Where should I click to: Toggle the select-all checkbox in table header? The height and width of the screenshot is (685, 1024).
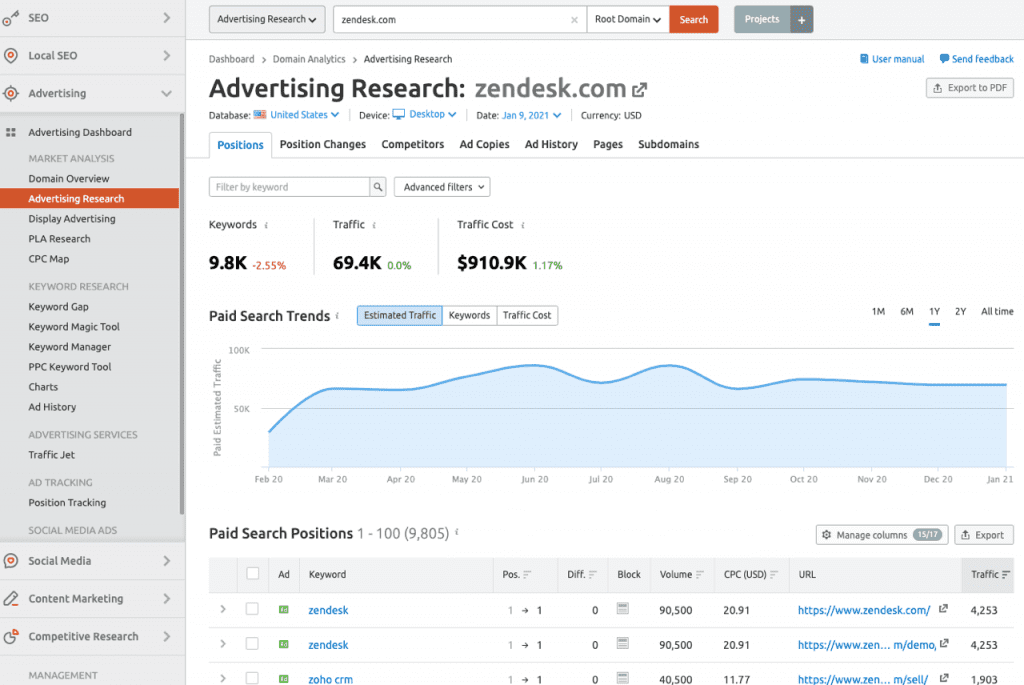click(253, 574)
